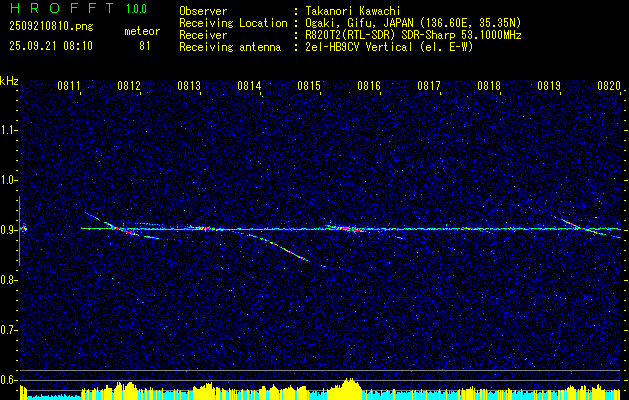Select observer name Takanori Kawachi

353,11
